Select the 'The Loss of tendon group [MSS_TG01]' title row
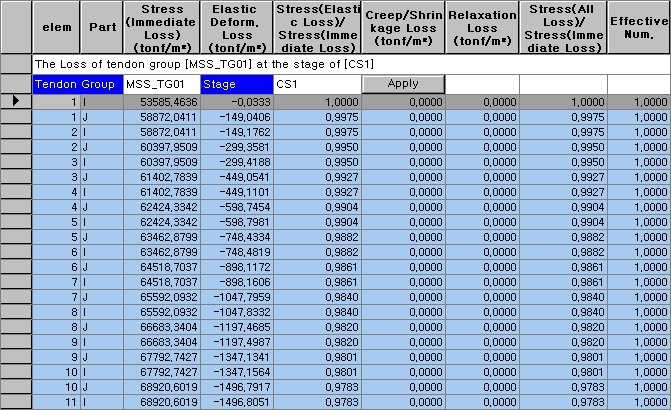Screen dimensions: 671x410 tap(351, 64)
